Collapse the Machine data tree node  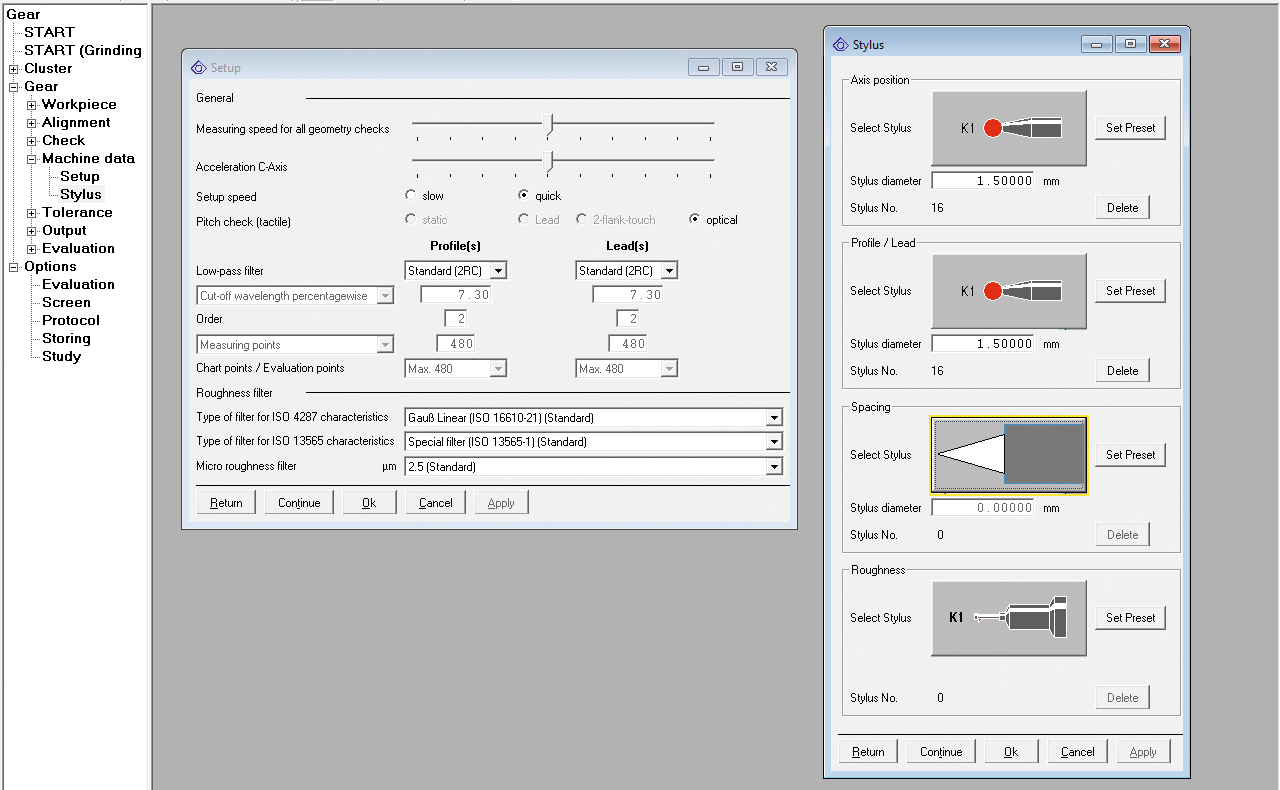[x=32, y=159]
